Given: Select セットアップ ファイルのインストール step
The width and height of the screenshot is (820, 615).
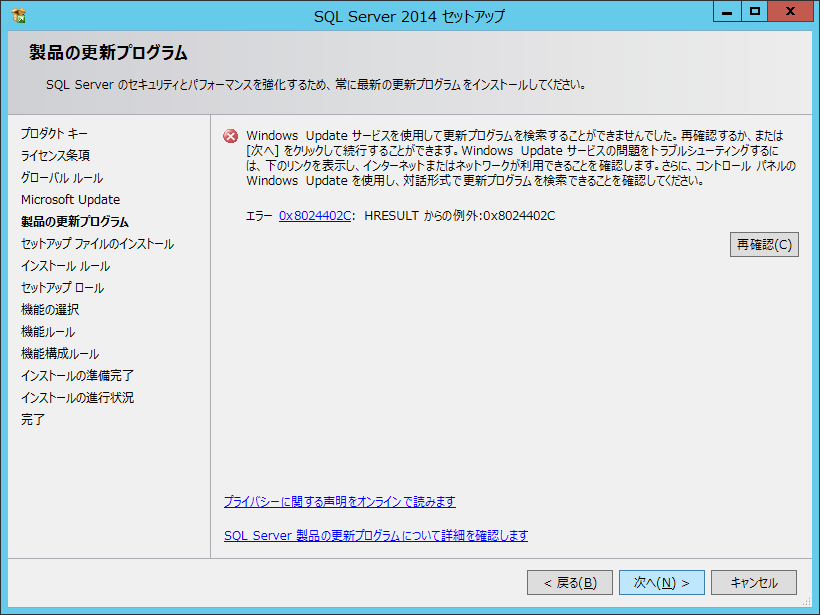Looking at the screenshot, I should click(x=97, y=244).
